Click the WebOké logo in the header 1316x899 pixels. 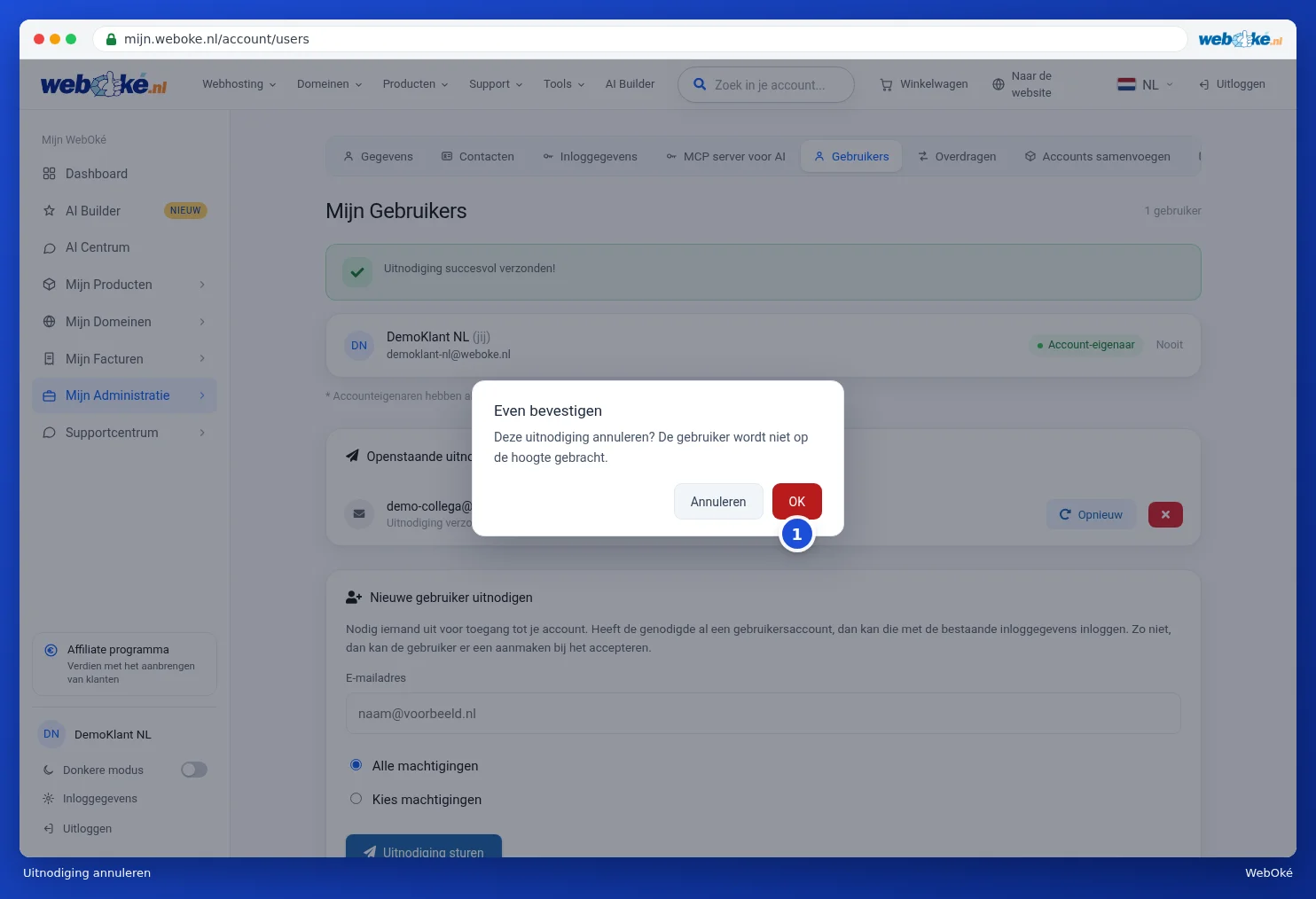click(104, 84)
